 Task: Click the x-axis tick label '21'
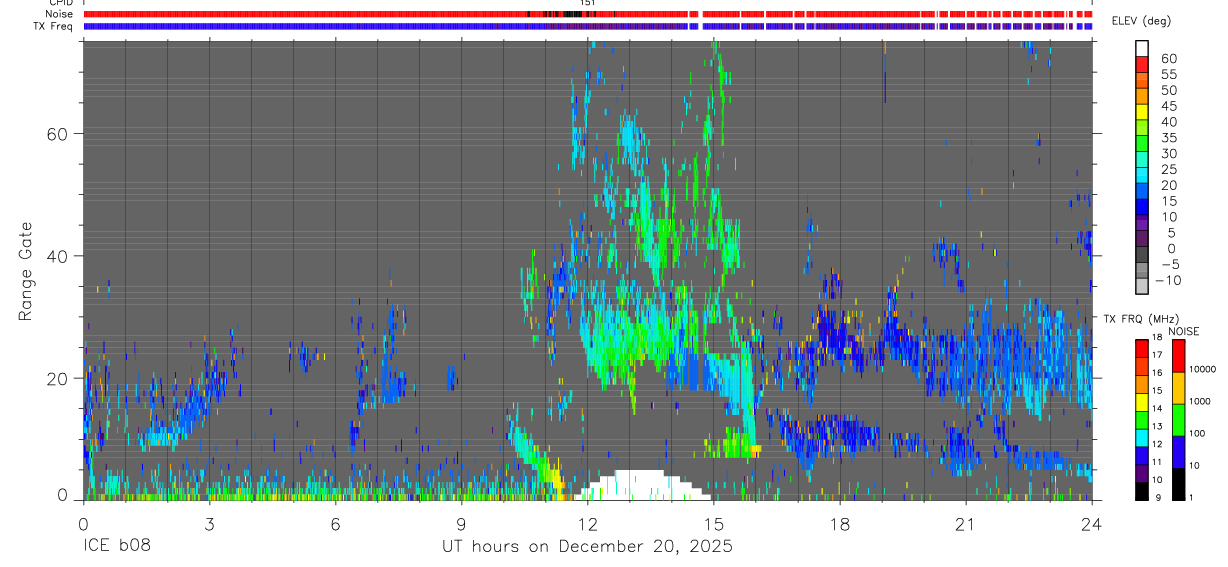click(966, 524)
